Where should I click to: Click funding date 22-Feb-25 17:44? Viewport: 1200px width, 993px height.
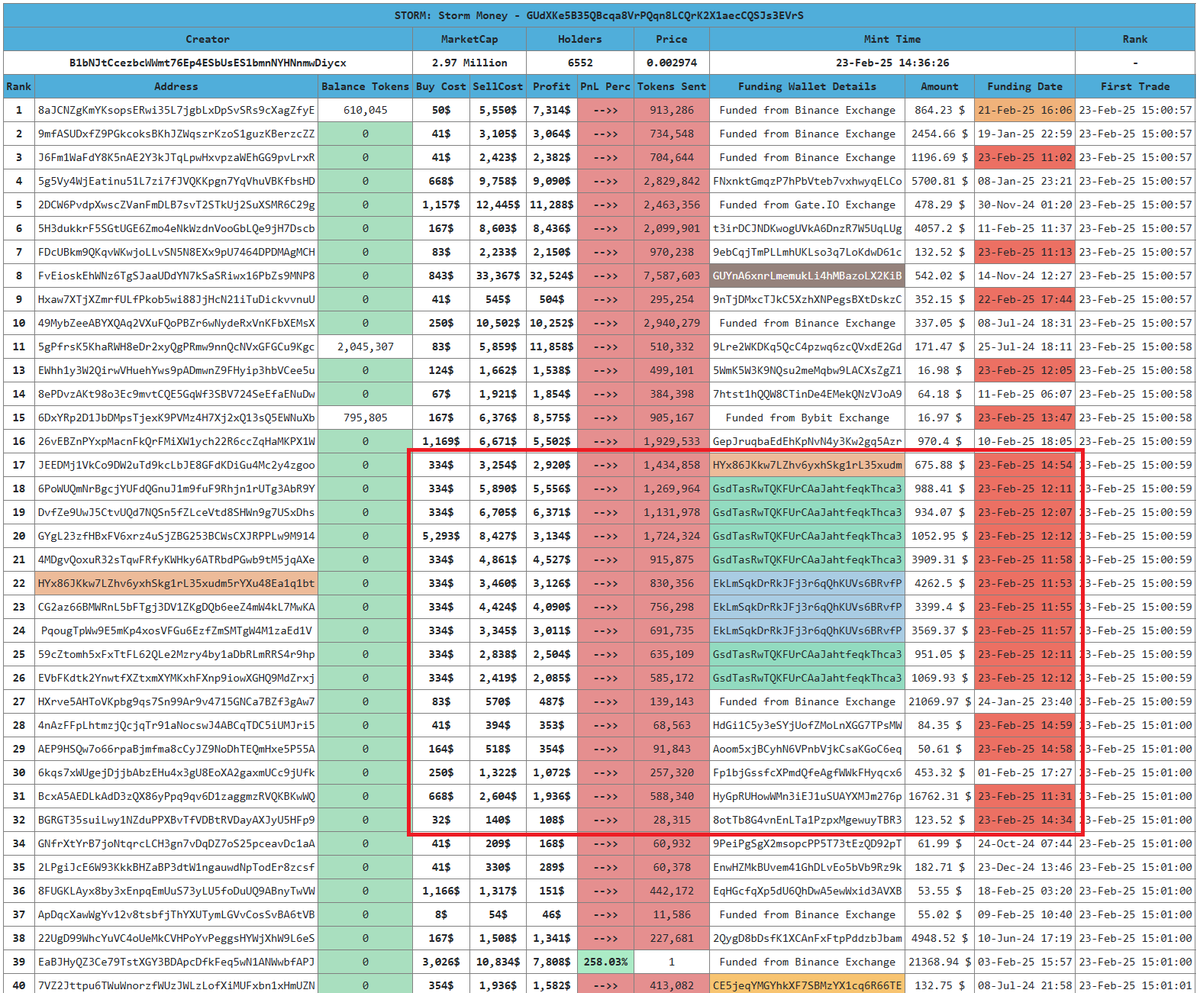[1024, 299]
